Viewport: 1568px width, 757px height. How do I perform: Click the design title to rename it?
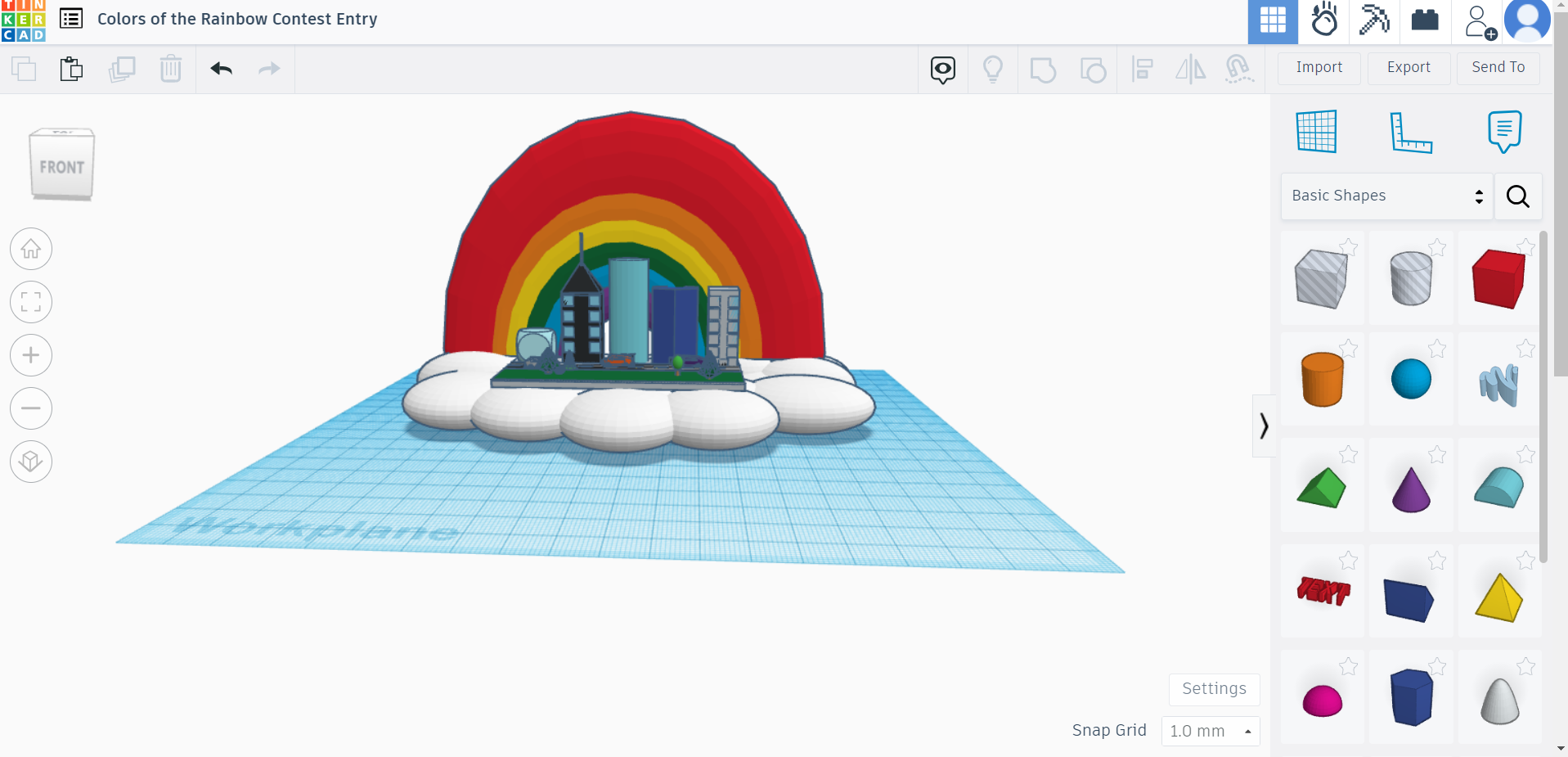click(x=236, y=19)
